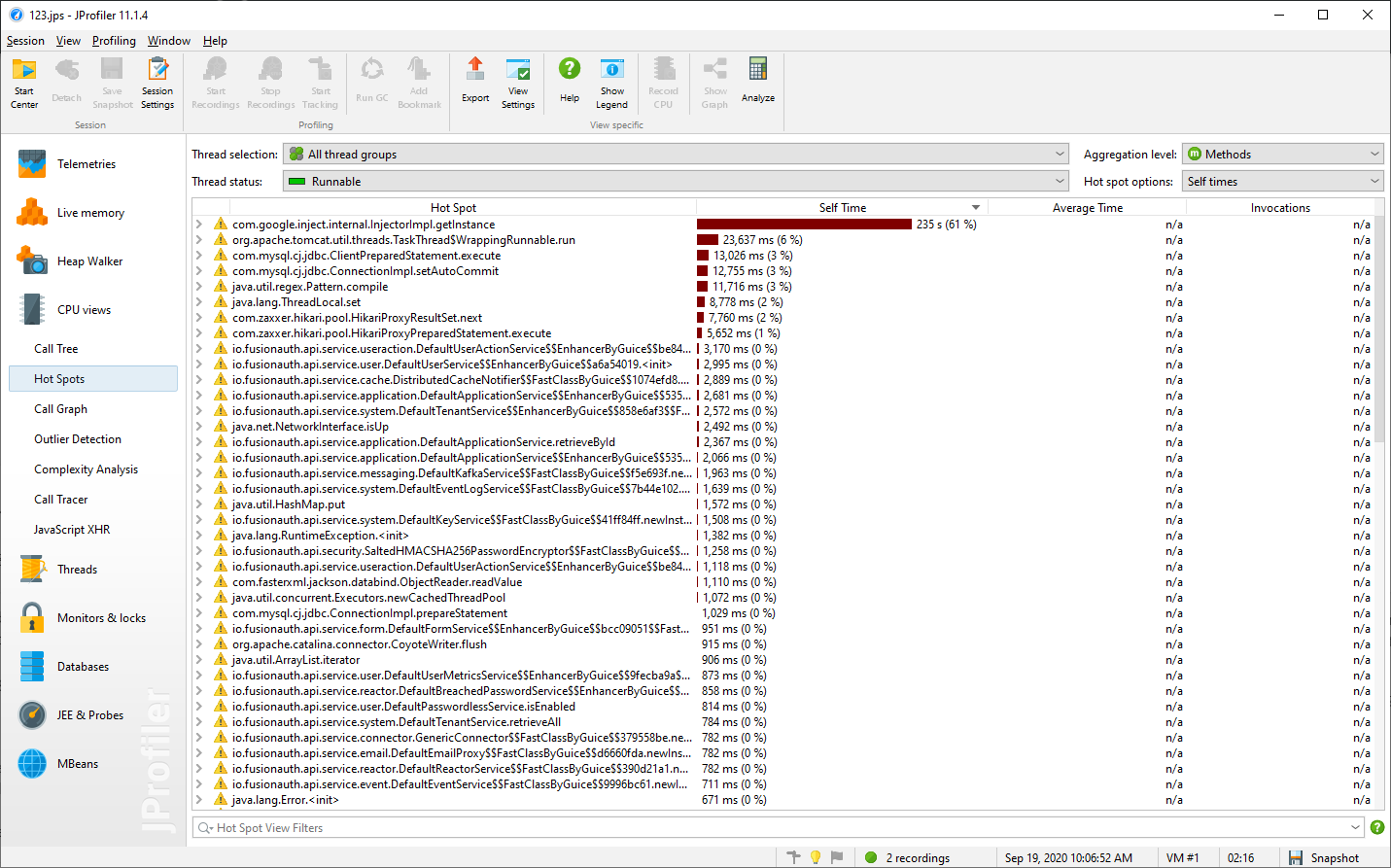Sort by the Average Time column header
This screenshot has width=1391, height=868.
tap(1087, 208)
